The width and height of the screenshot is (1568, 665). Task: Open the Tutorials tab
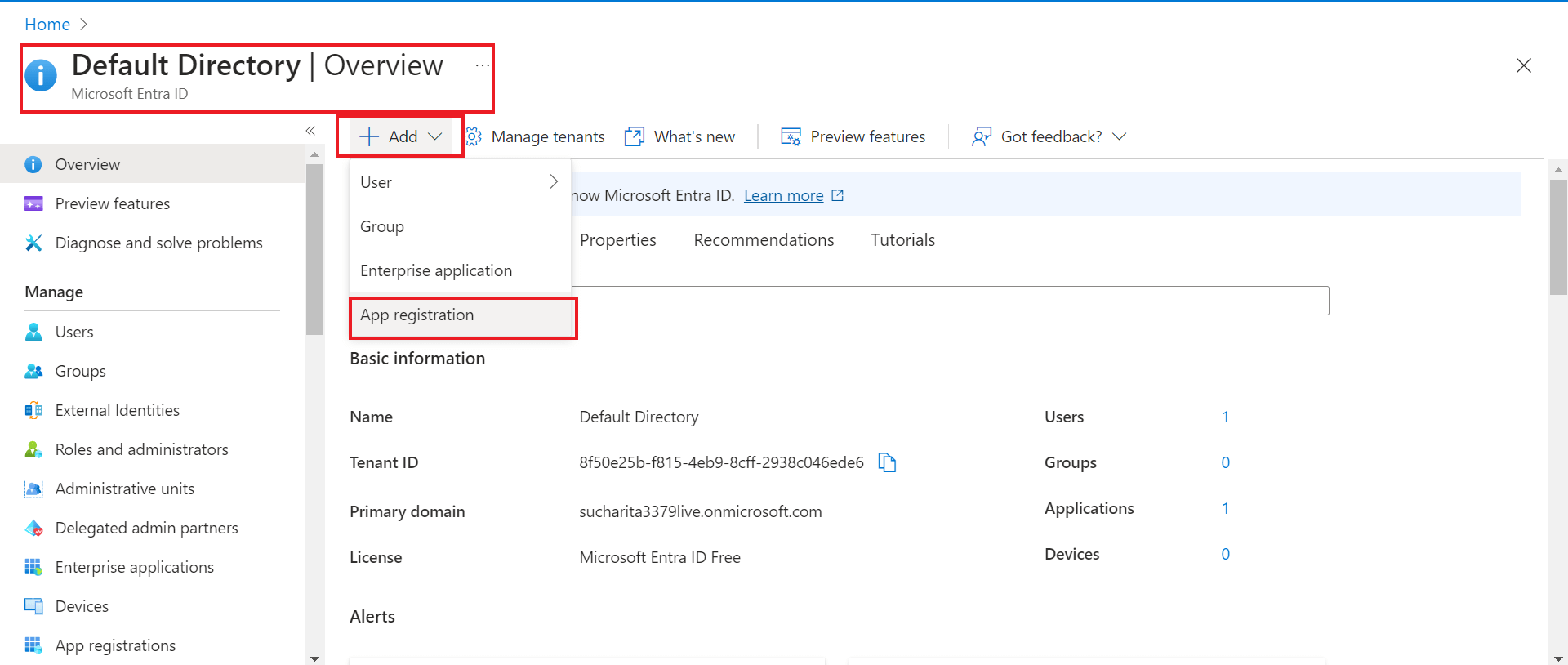(x=902, y=240)
